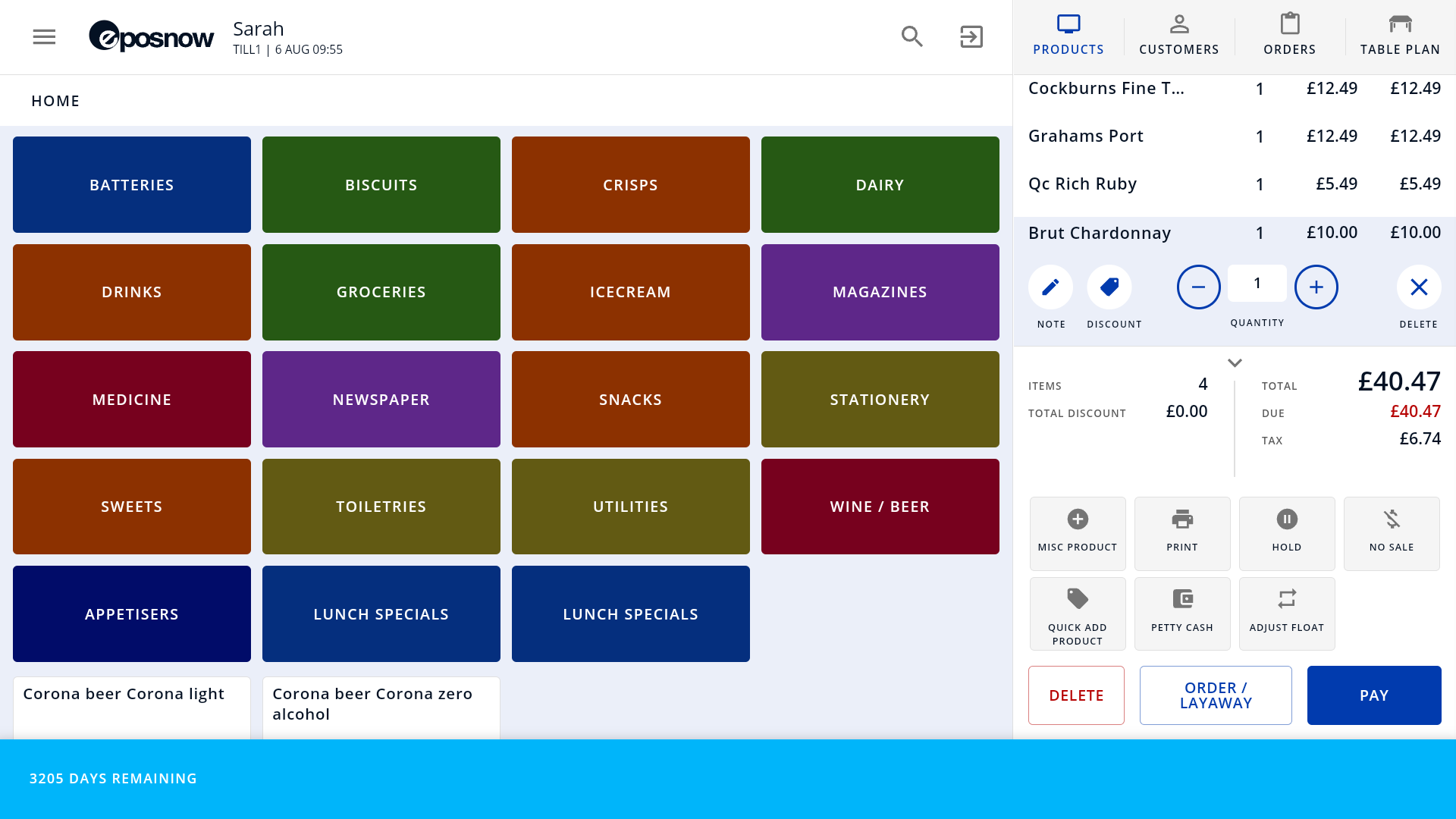
Task: Collapse the selected item chevron
Action: 1235,363
